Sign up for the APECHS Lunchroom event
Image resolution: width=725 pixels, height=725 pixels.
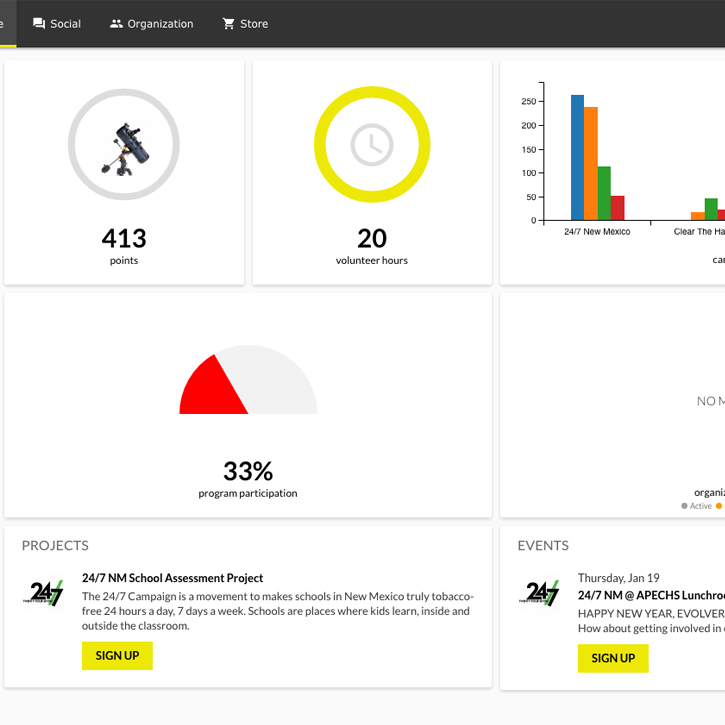(613, 658)
